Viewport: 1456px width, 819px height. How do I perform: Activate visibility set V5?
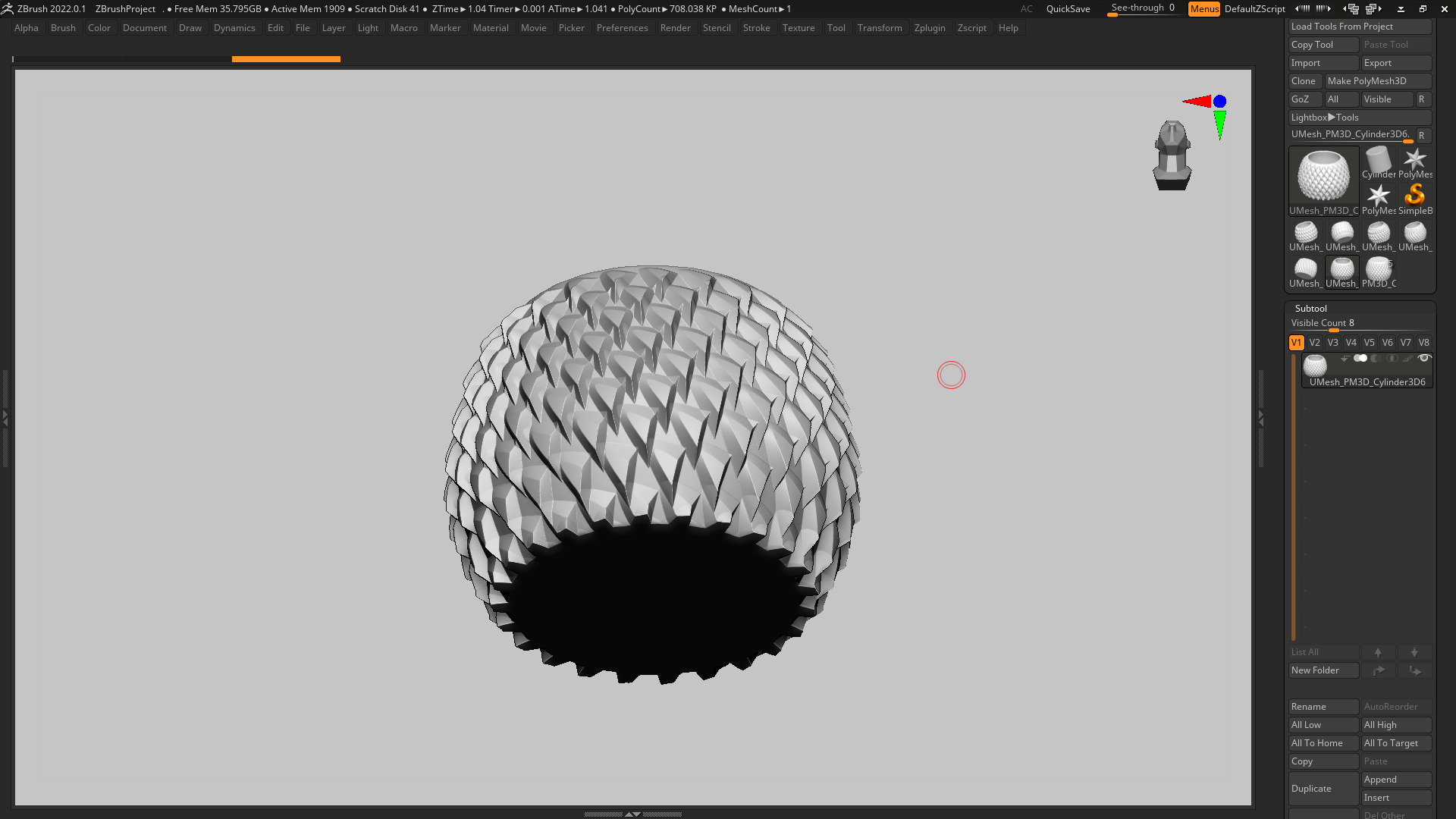pos(1369,343)
